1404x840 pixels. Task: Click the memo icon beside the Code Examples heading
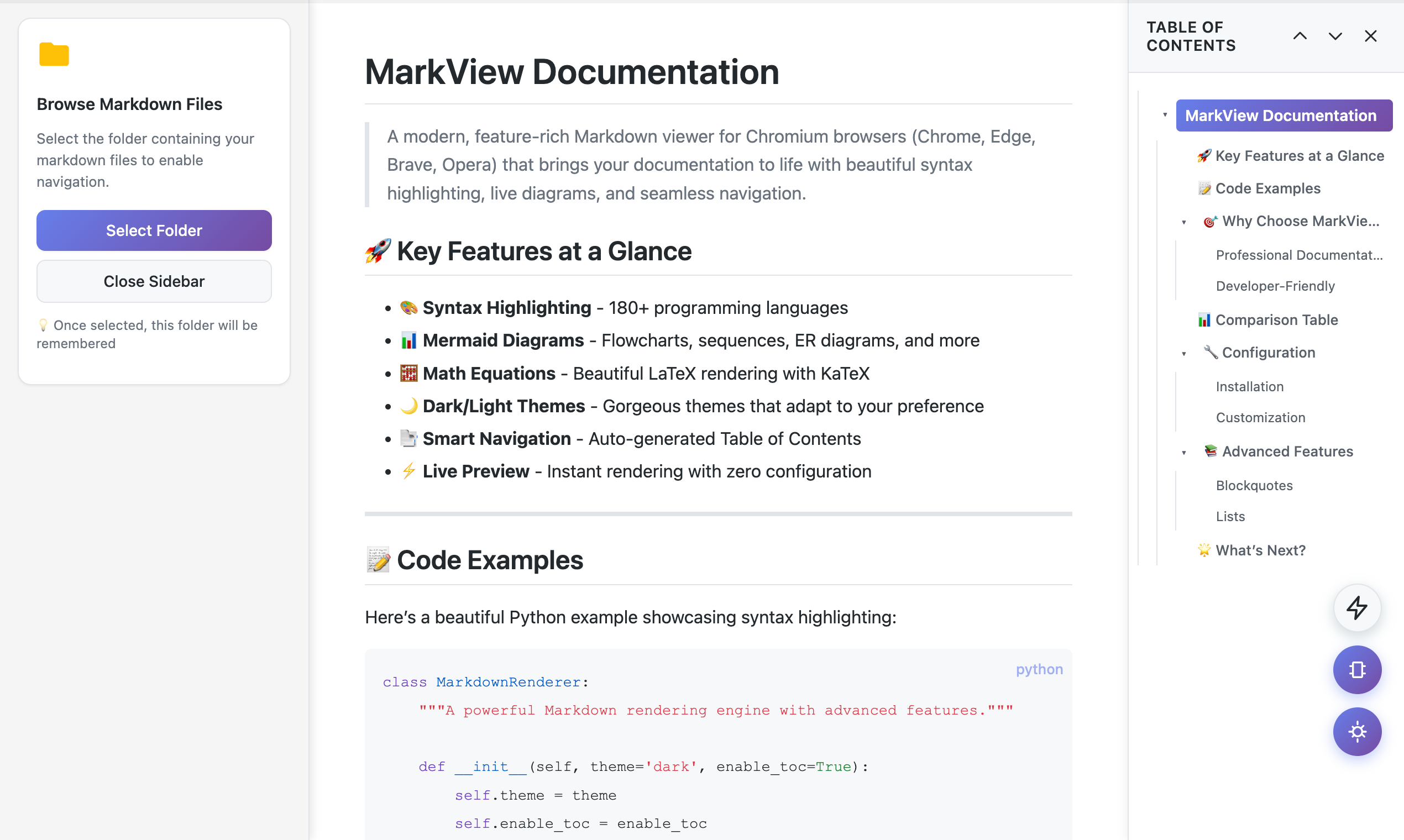coord(378,560)
